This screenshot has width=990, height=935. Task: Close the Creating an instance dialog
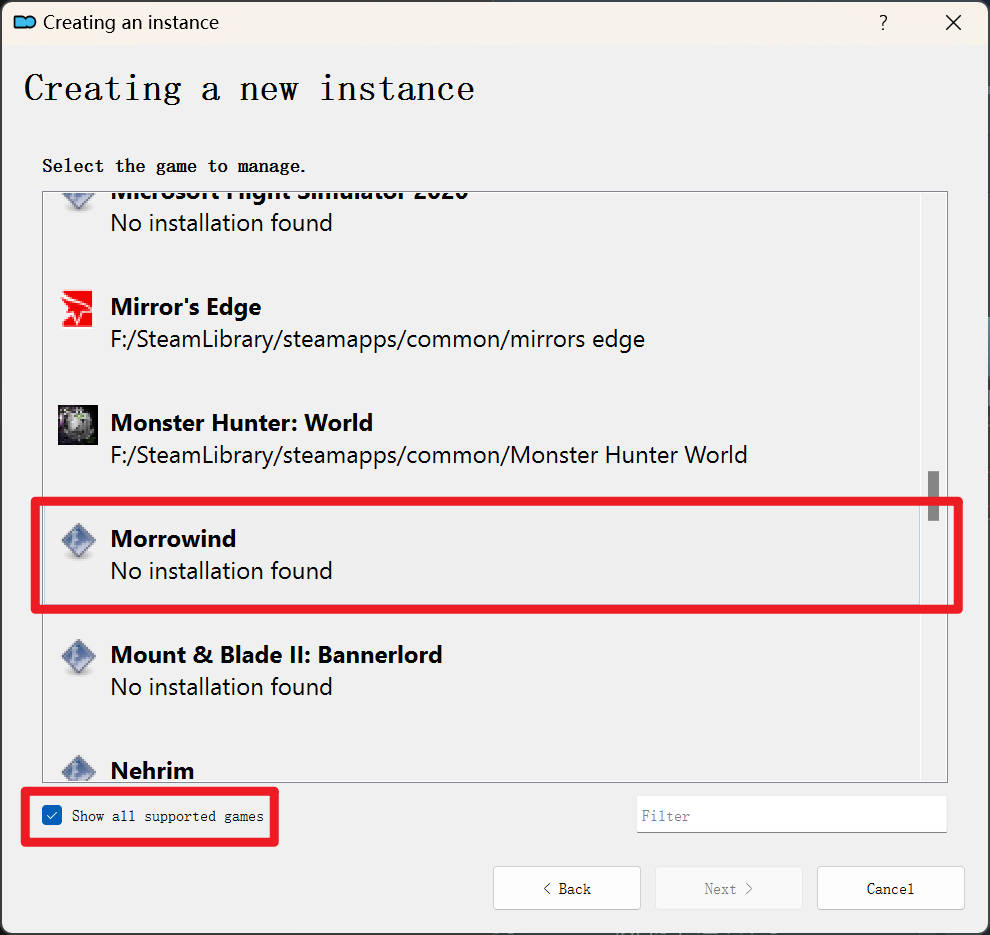[953, 23]
